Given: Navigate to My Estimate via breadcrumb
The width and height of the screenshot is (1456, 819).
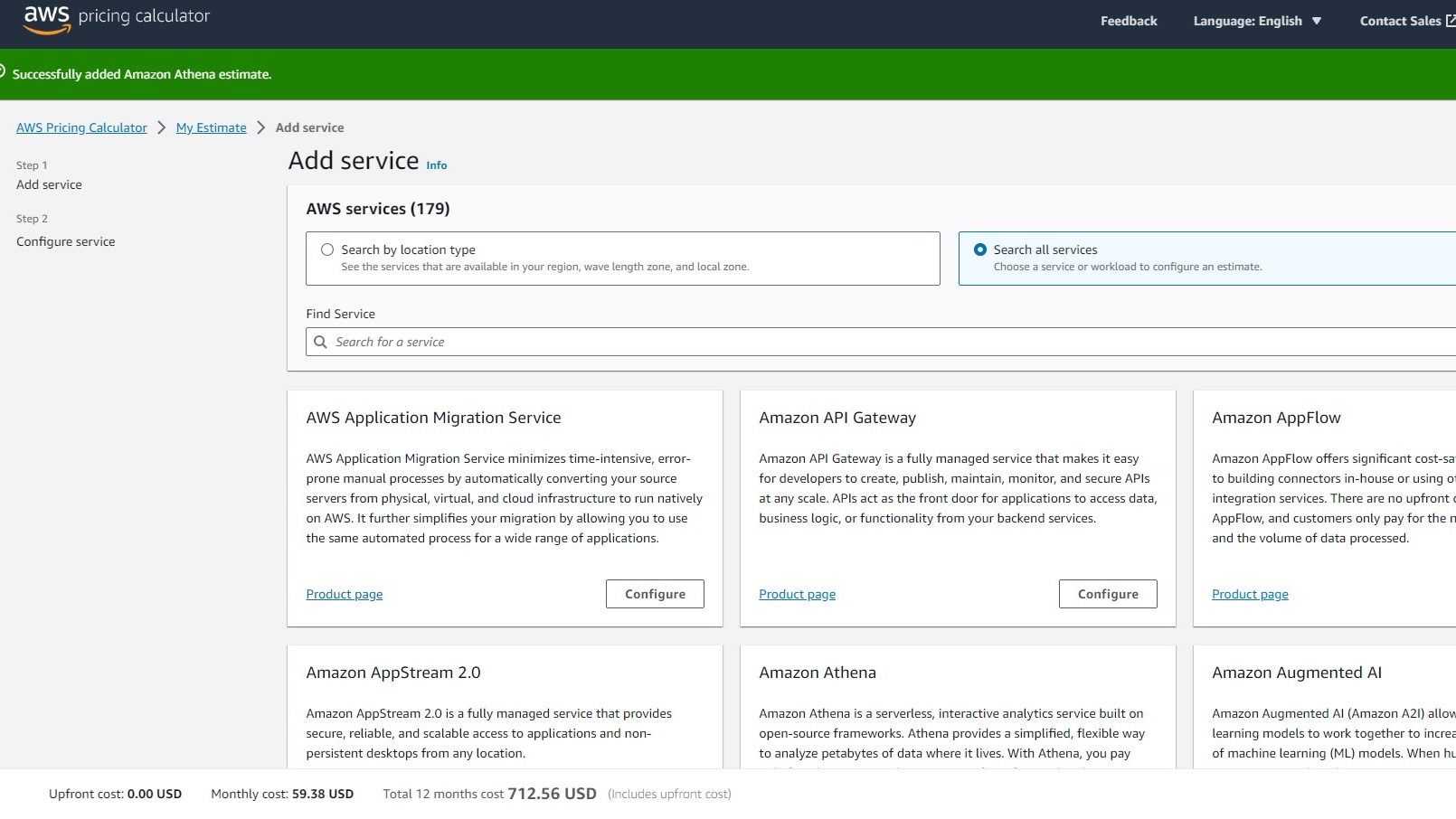Looking at the screenshot, I should click(x=211, y=127).
